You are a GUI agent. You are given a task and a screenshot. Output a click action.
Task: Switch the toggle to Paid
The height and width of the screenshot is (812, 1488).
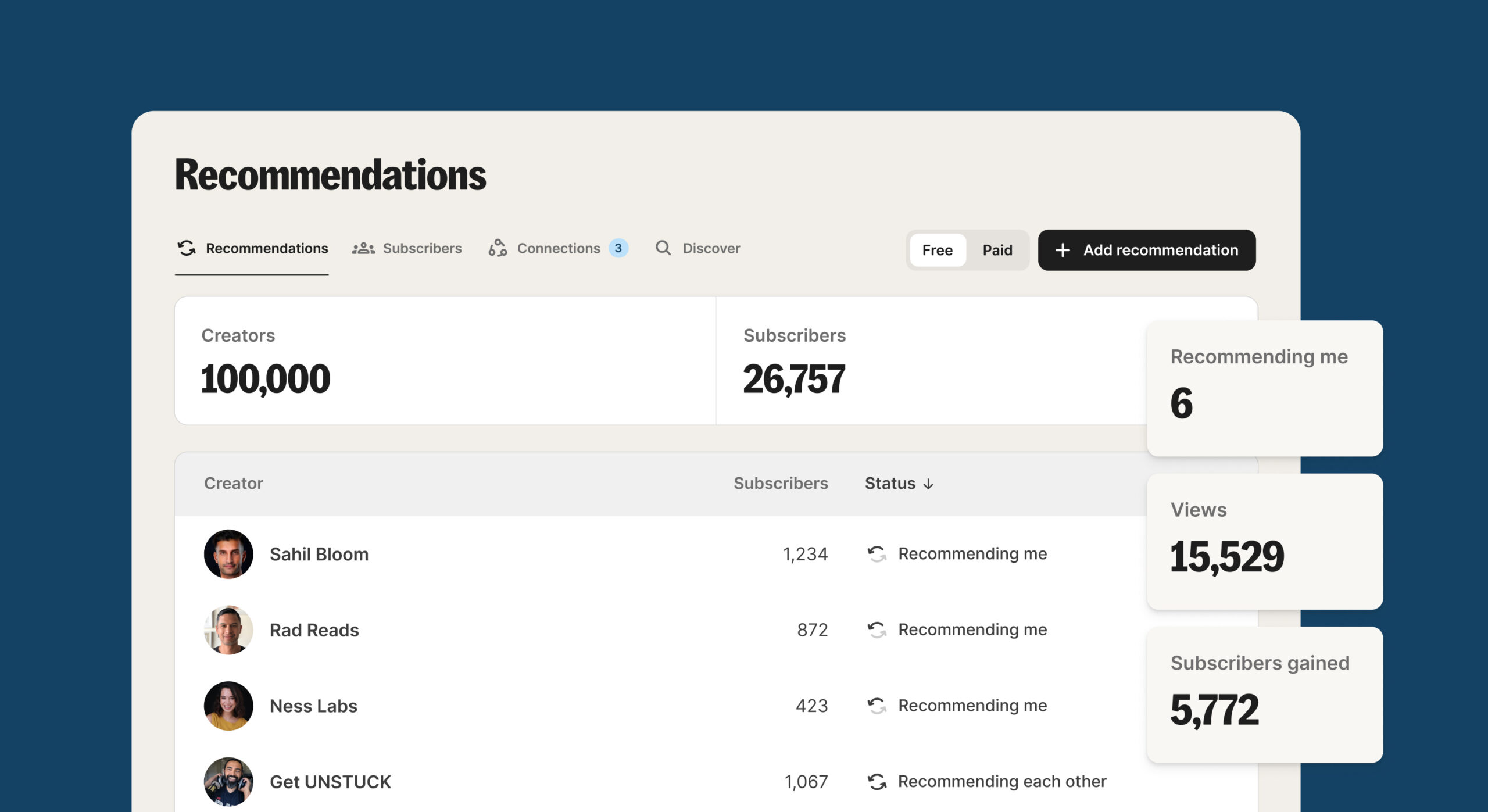pos(997,250)
